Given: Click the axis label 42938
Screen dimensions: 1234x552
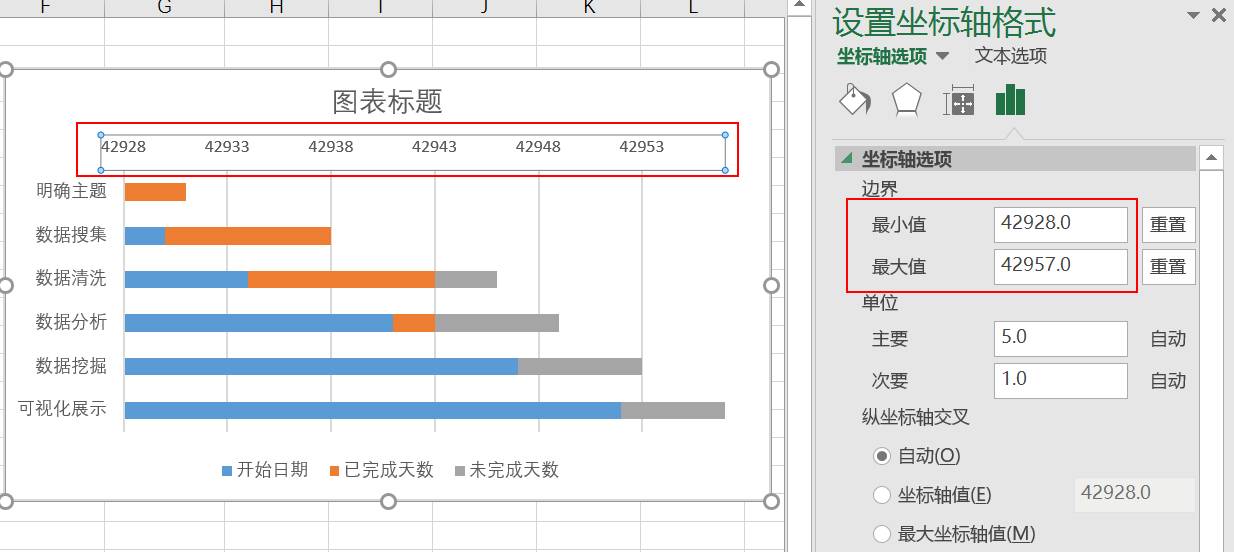Looking at the screenshot, I should point(331,147).
